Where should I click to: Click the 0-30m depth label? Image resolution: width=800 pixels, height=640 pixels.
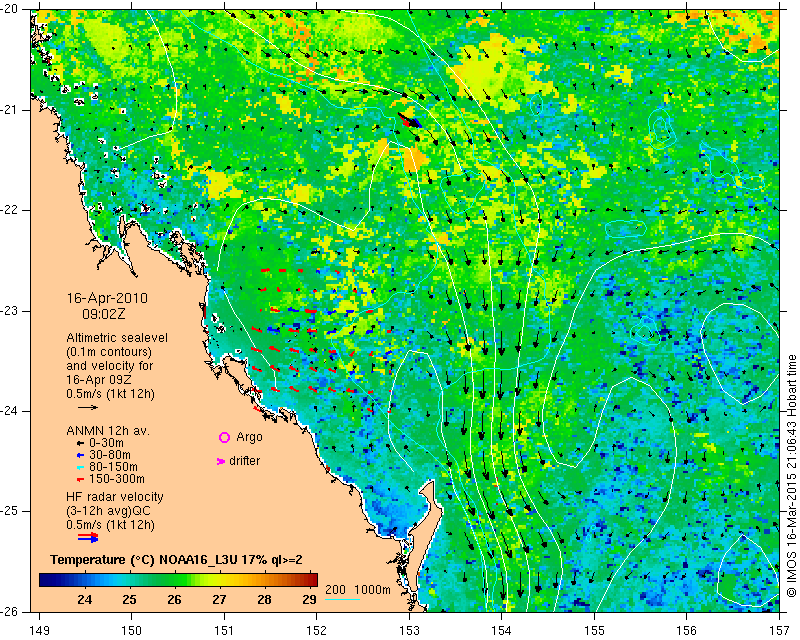[x=106, y=443]
